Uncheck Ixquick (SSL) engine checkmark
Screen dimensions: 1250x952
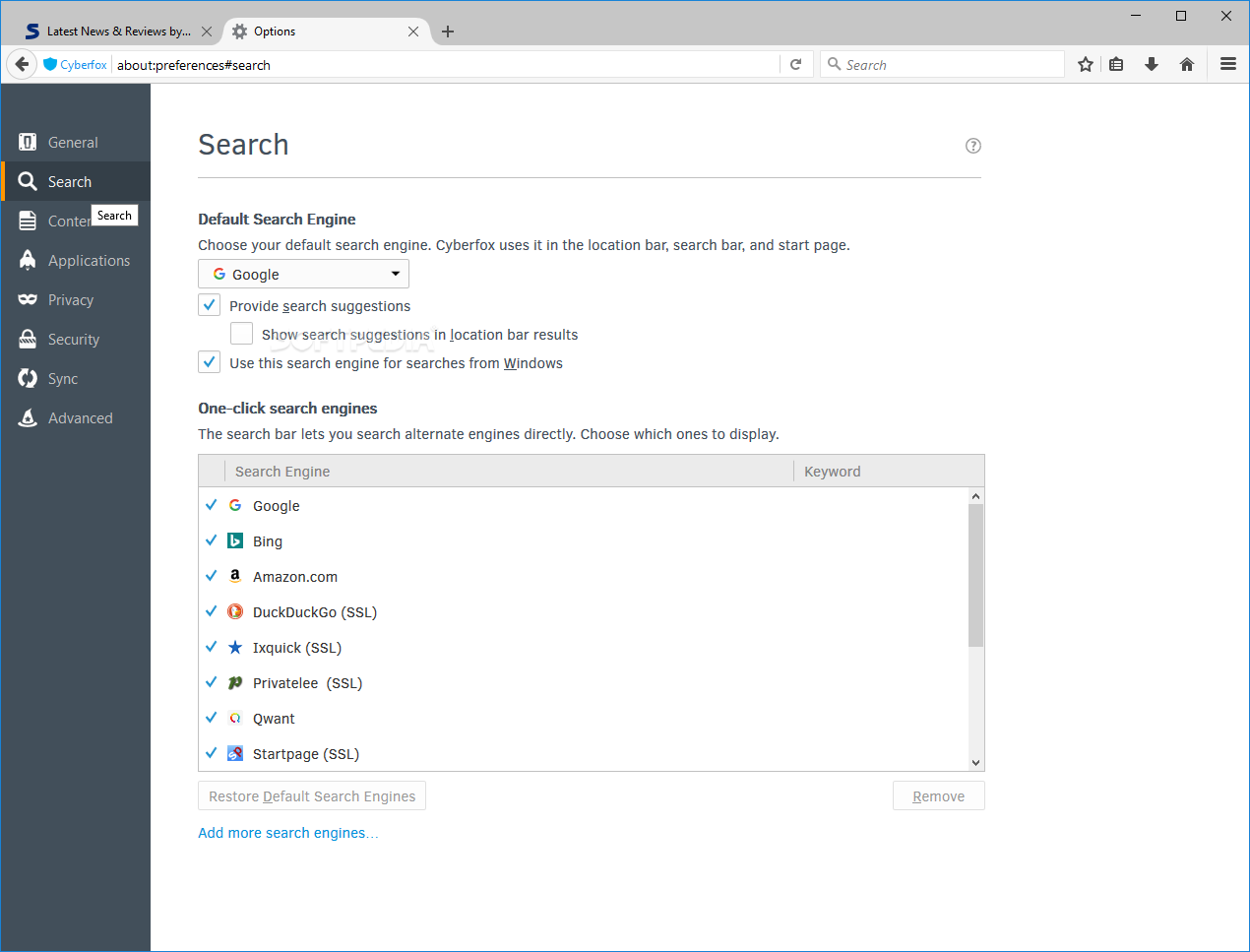tap(211, 647)
